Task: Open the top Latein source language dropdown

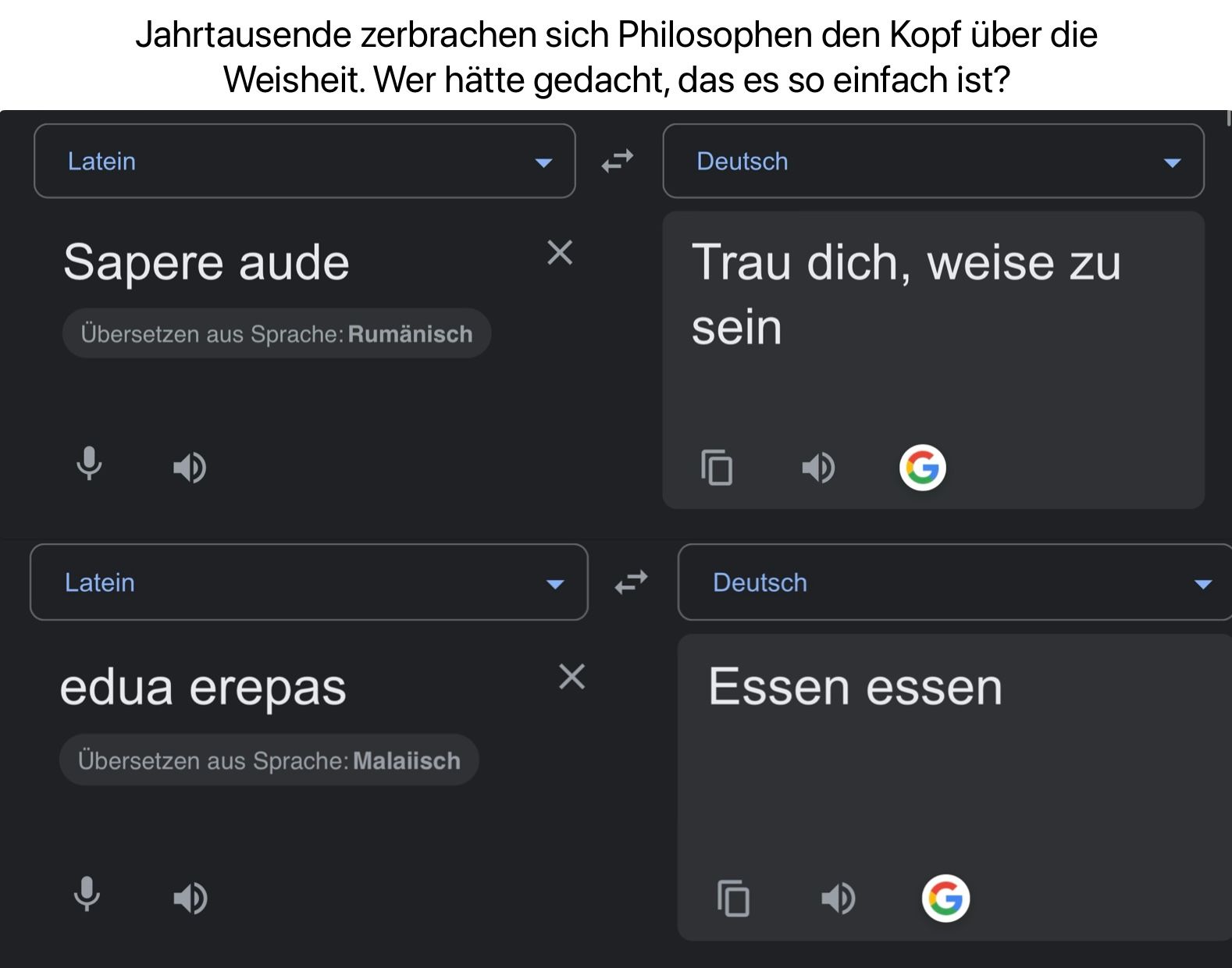Action: click(304, 162)
